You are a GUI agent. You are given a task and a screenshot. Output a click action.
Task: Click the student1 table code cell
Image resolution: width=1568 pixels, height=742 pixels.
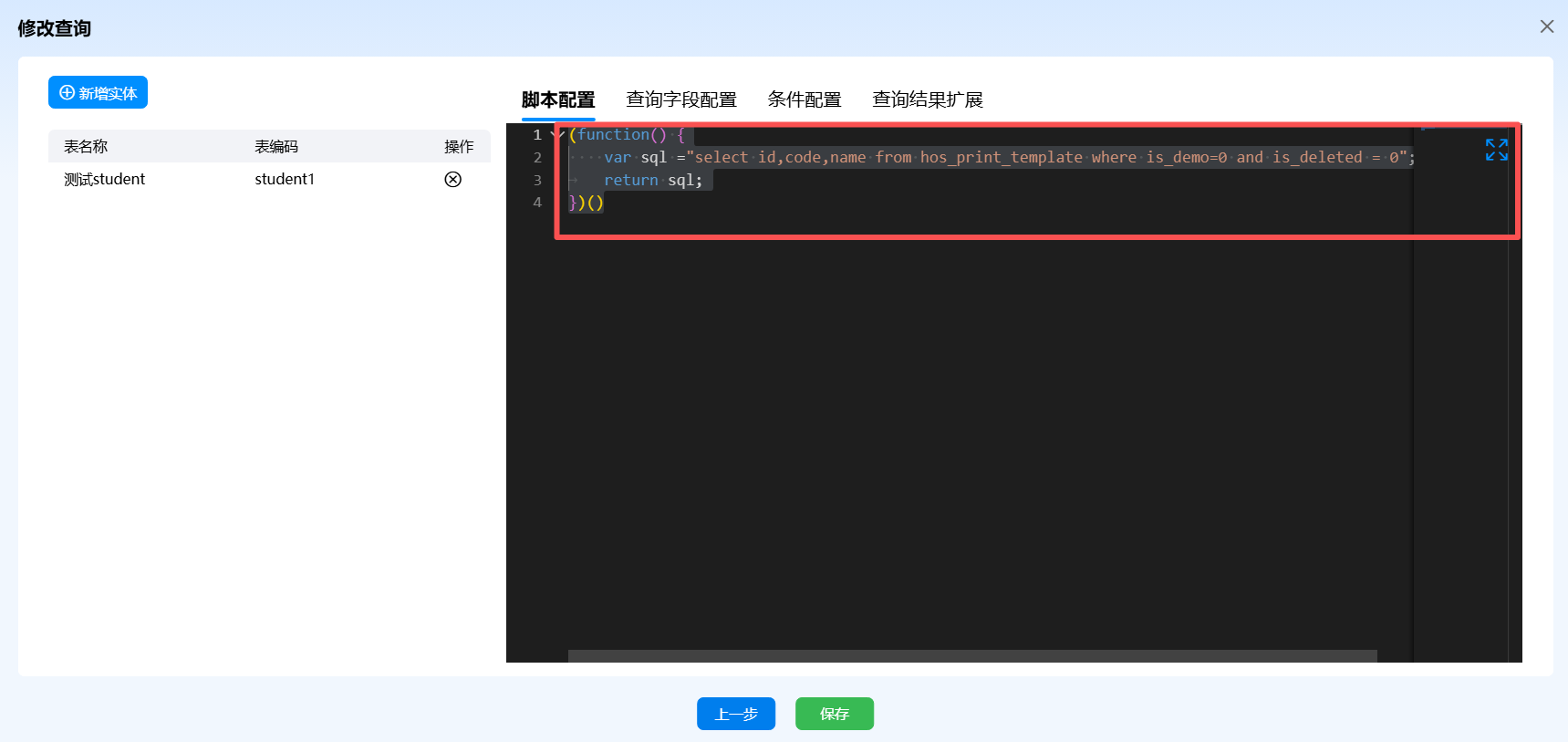click(285, 180)
